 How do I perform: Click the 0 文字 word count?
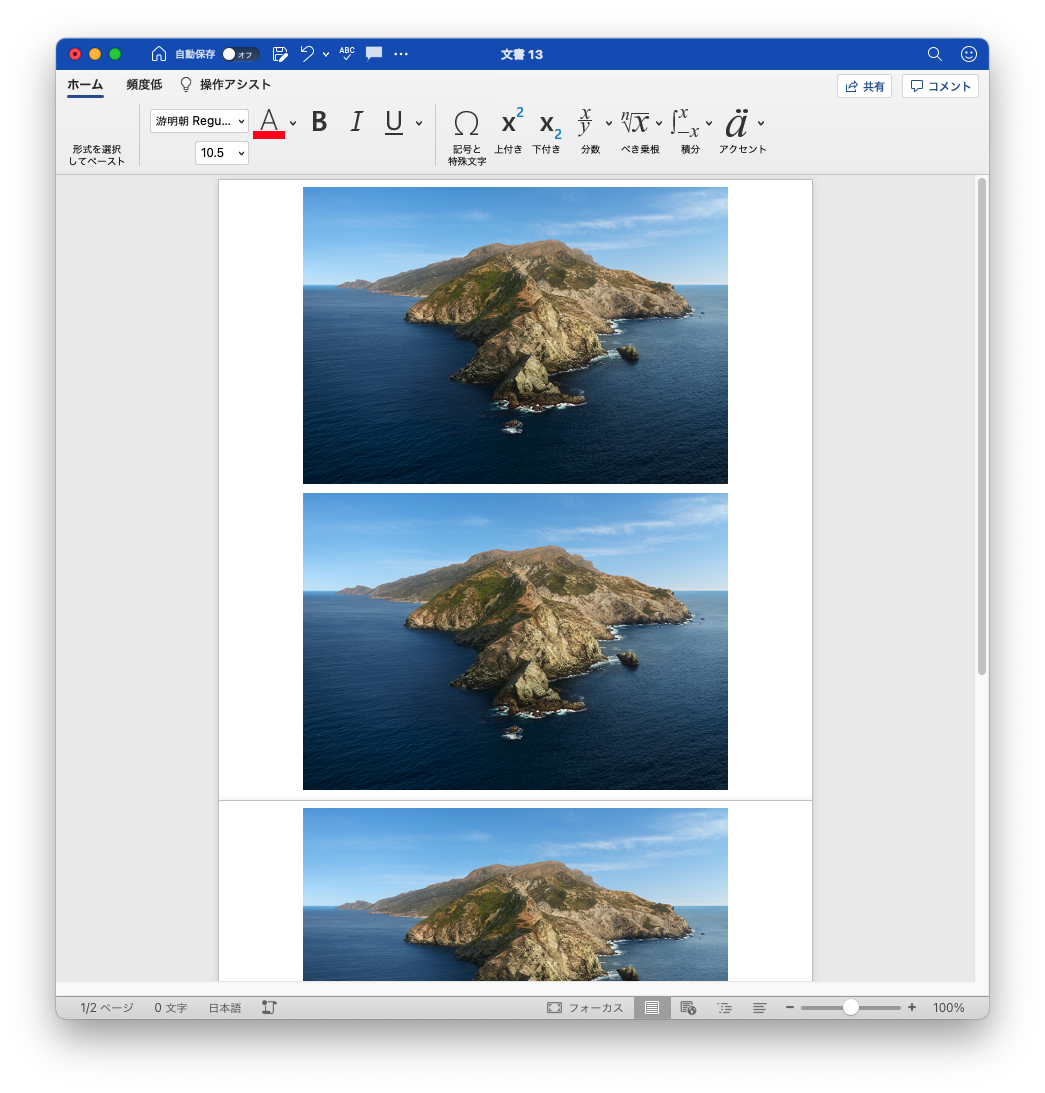[x=171, y=1008]
